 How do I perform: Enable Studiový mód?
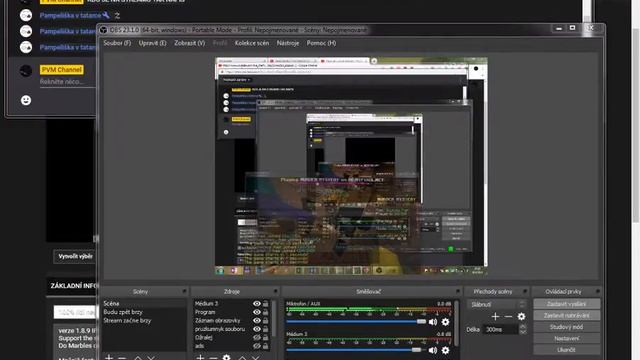tap(567, 327)
